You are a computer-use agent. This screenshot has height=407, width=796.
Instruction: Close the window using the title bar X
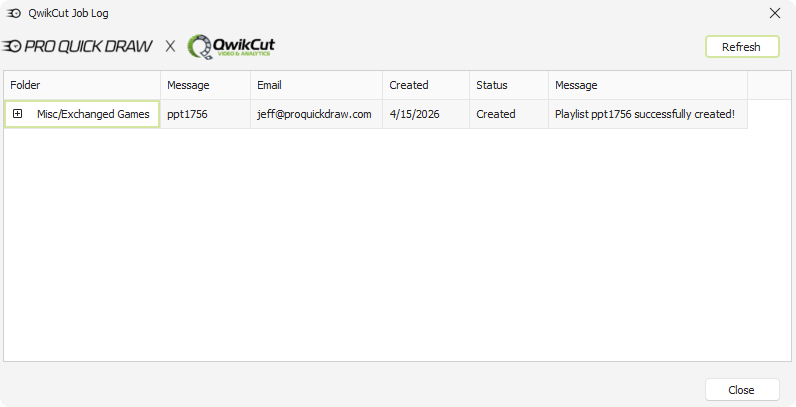tap(774, 13)
